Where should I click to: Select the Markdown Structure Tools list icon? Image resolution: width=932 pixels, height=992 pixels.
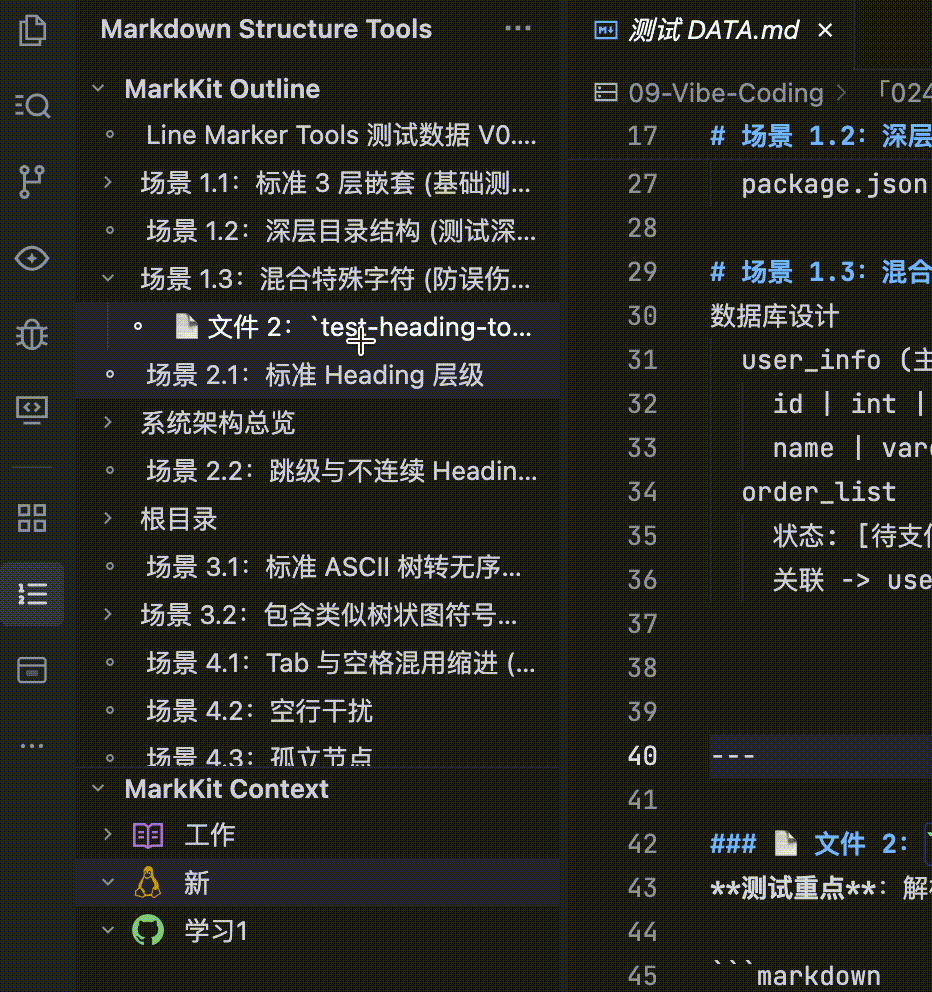pyautogui.click(x=32, y=593)
